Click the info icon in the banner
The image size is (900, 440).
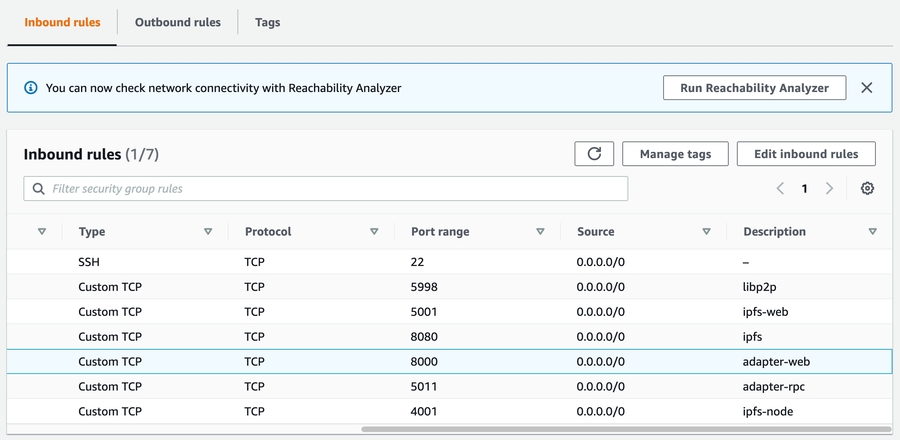[31, 88]
